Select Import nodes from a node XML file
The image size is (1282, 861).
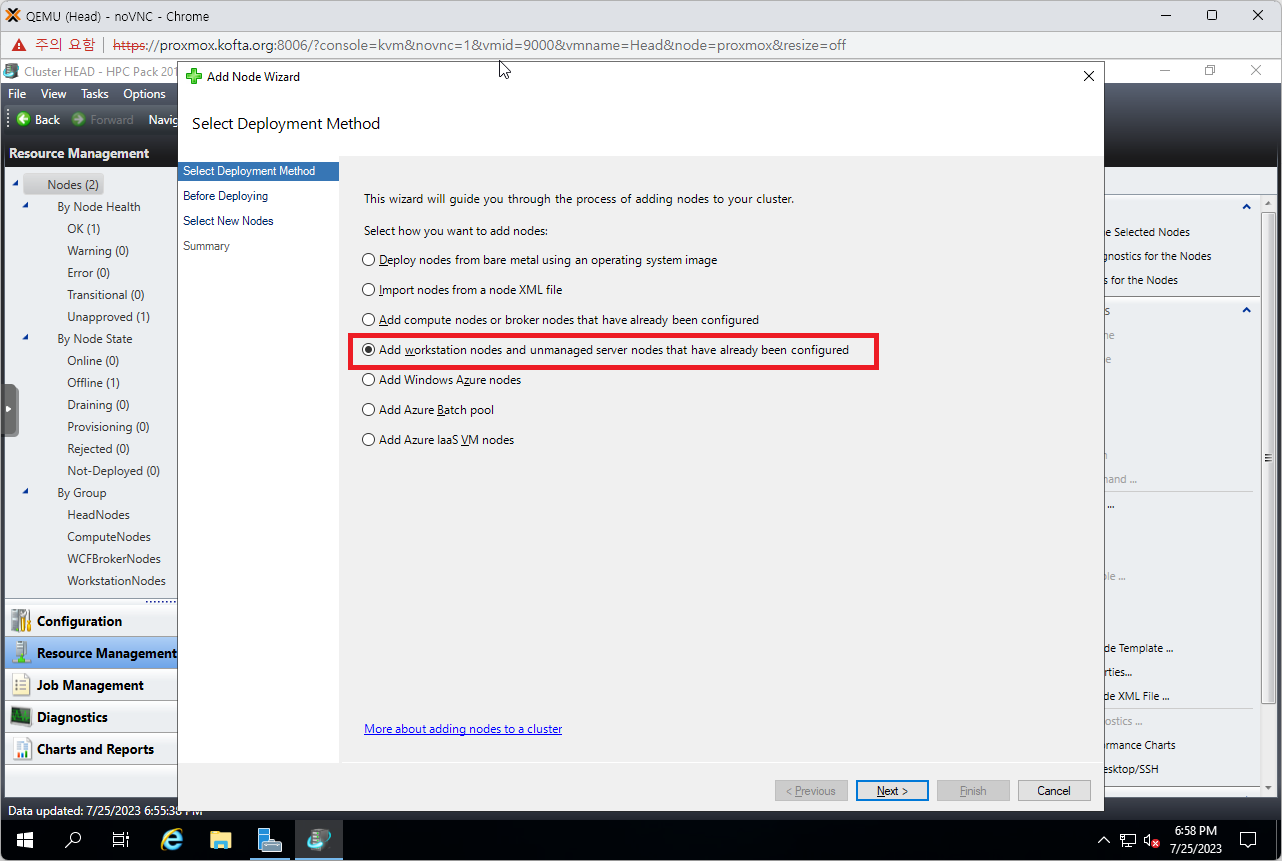point(369,290)
